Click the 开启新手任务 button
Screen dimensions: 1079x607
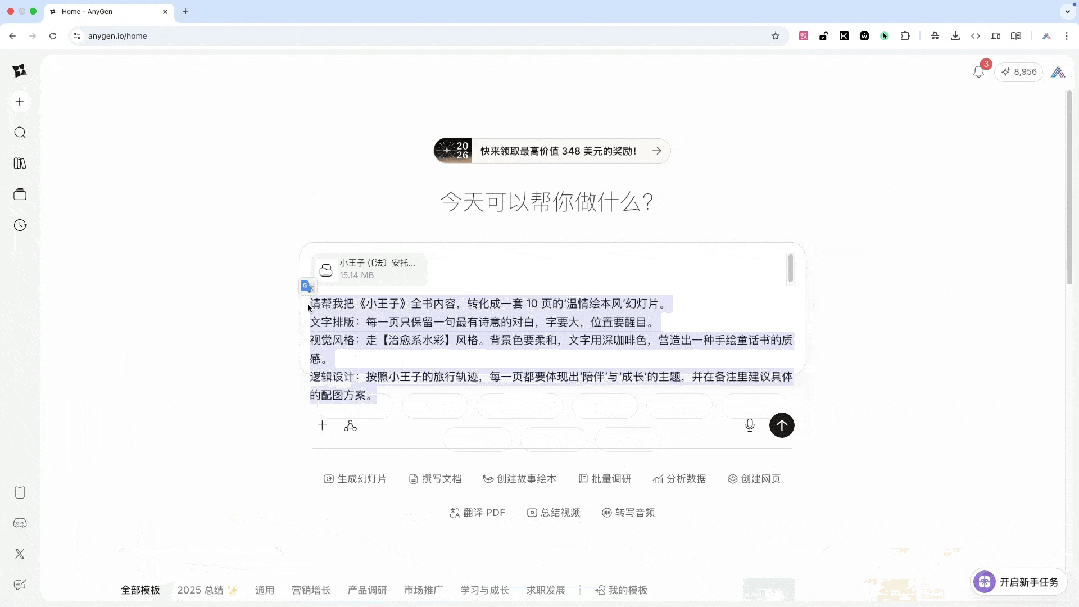[x=1017, y=581]
